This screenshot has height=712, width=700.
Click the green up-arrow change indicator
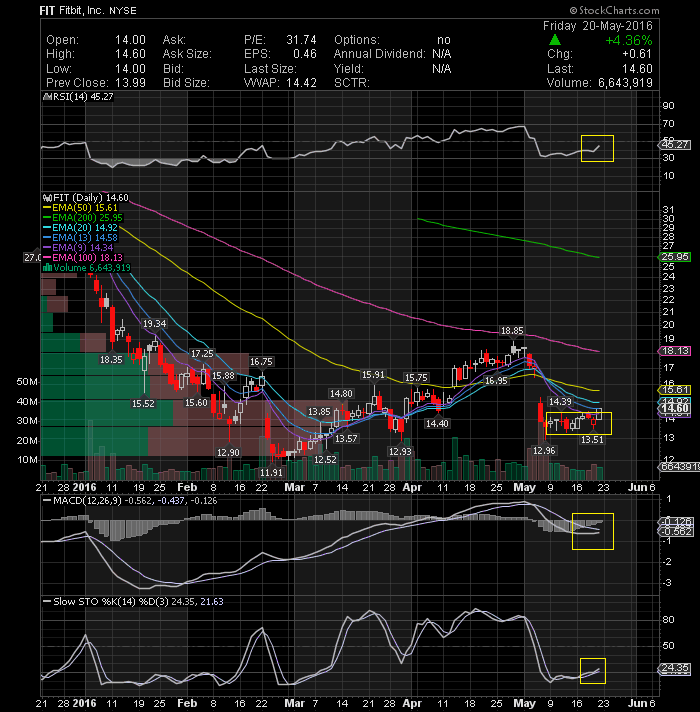coord(554,40)
